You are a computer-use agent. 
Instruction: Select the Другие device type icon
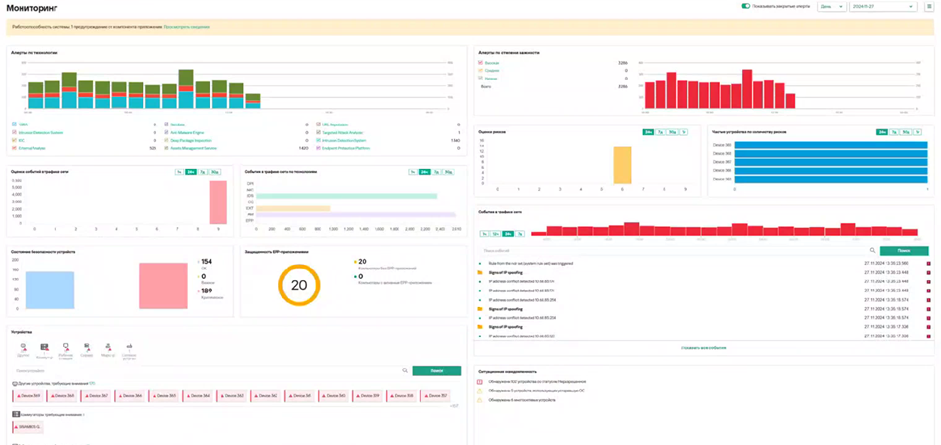tap(23, 347)
